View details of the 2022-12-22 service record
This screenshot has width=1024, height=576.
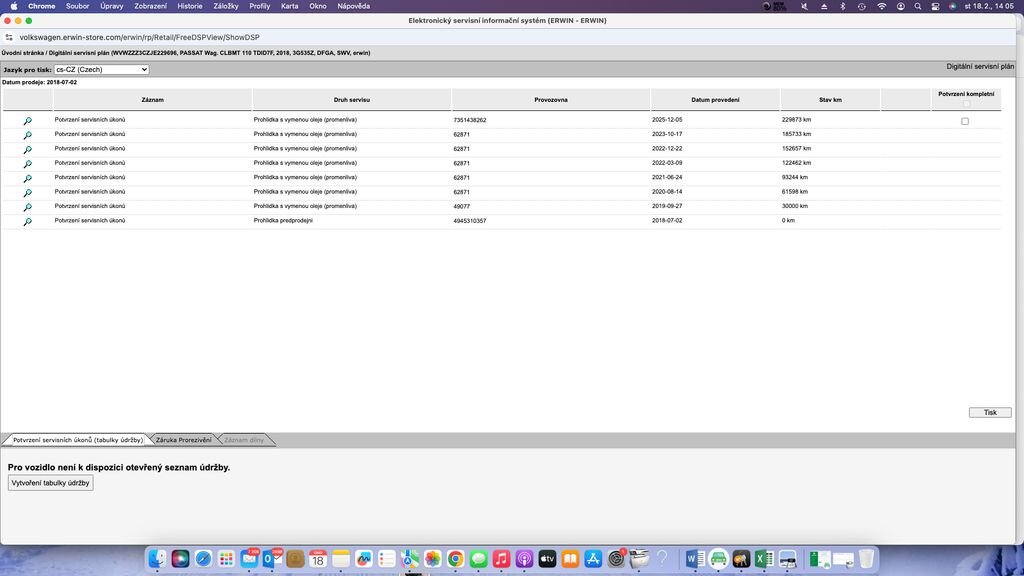pyautogui.click(x=27, y=150)
